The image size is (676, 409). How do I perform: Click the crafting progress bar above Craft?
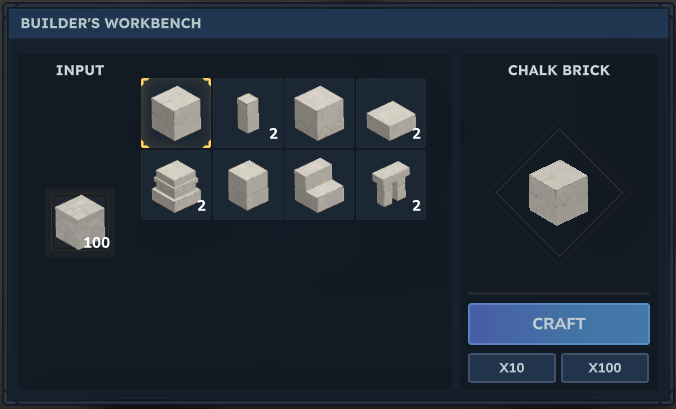[558, 294]
